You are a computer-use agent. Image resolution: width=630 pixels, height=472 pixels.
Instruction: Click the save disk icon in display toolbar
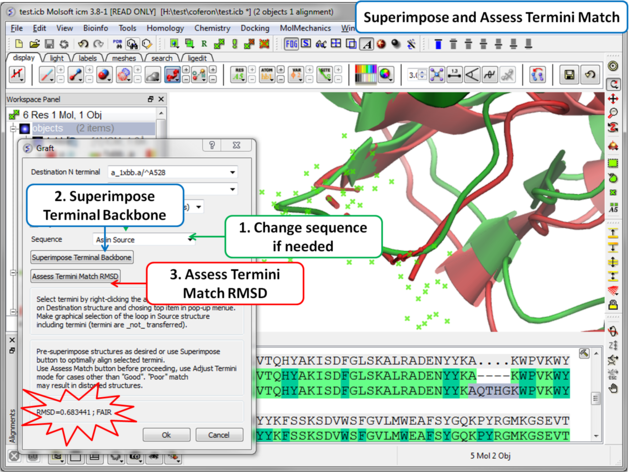click(x=569, y=75)
